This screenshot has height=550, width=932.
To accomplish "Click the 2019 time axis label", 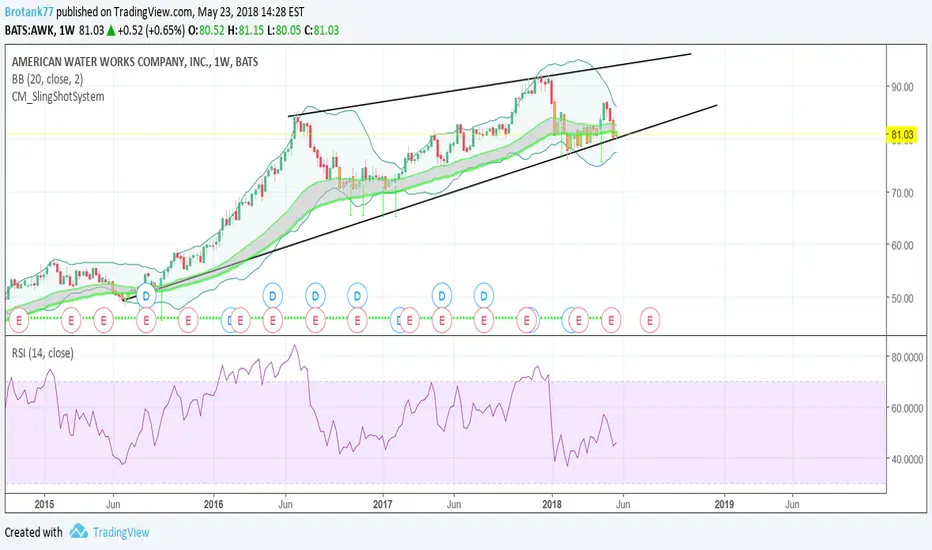I will [724, 504].
